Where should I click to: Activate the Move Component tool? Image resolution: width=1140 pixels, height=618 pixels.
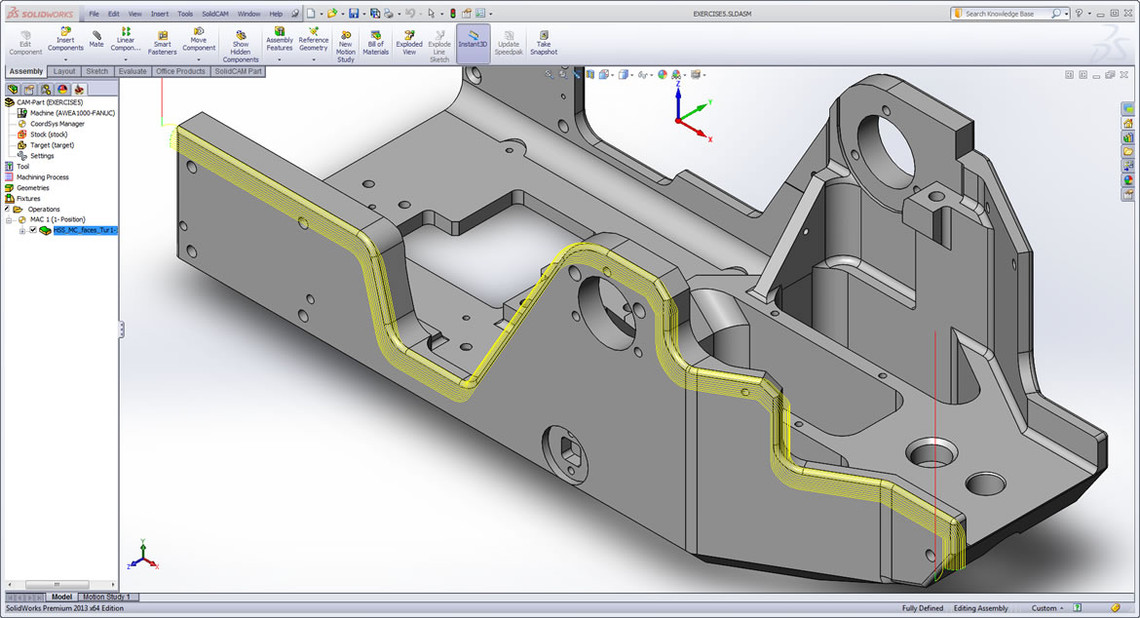tap(198, 41)
